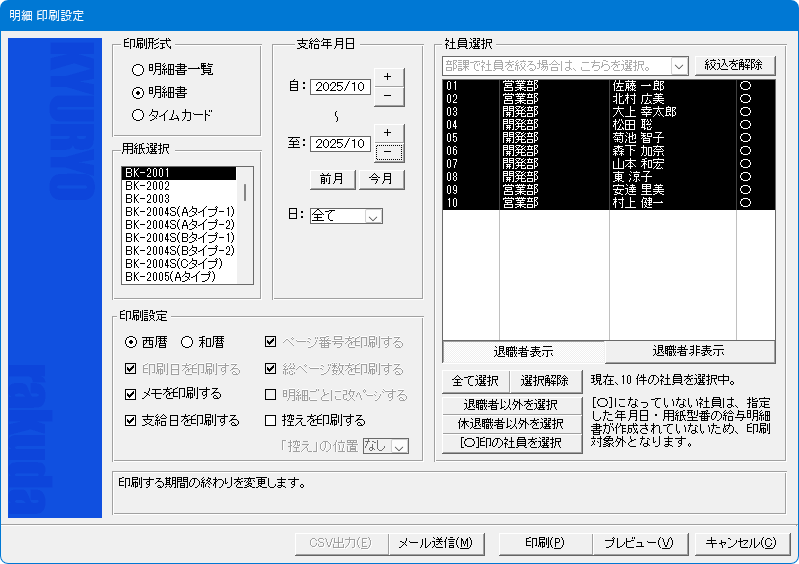Switch calendar to 和暦
The height and width of the screenshot is (564, 799).
click(x=186, y=342)
